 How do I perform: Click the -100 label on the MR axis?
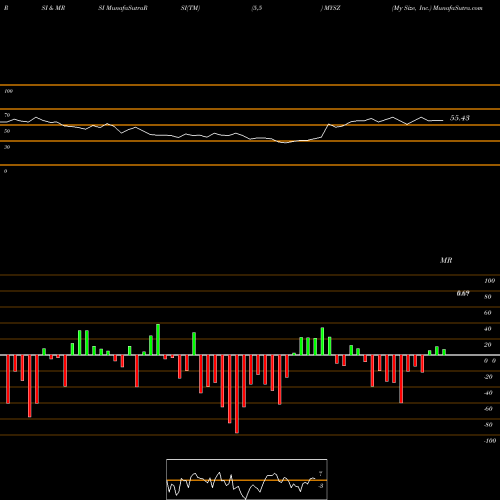(490, 441)
